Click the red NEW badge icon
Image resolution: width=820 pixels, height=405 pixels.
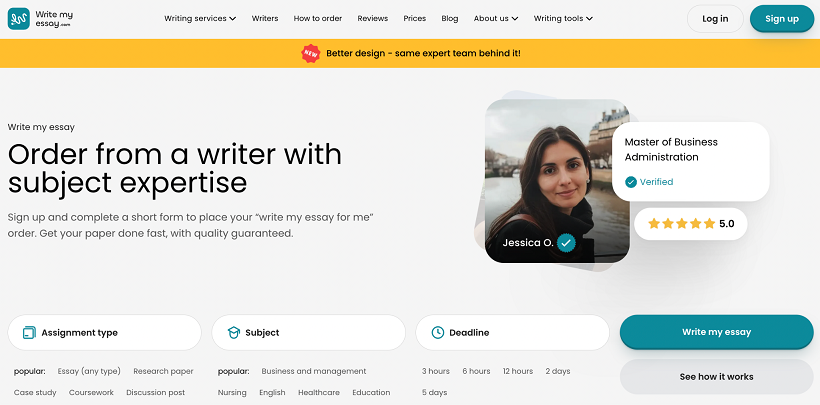(311, 53)
